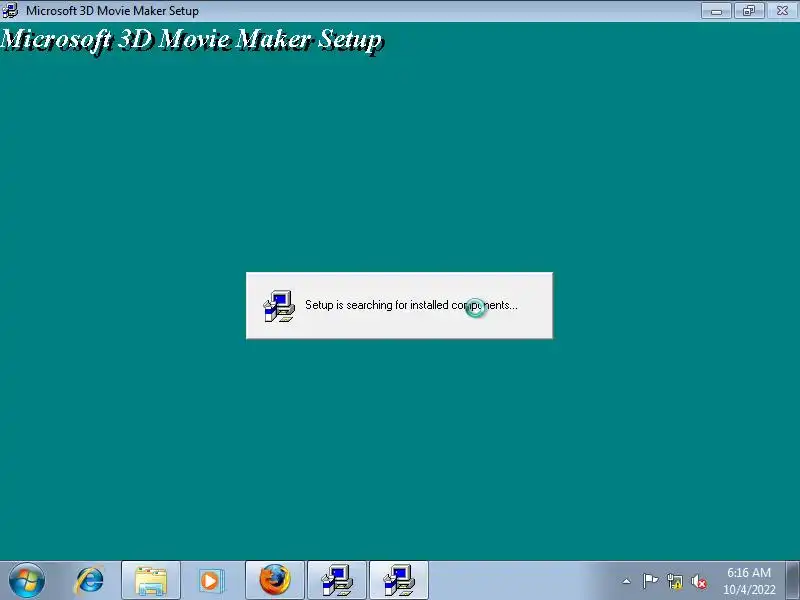This screenshot has height=600, width=800.
Task: Click the network status tray icon
Action: (x=674, y=581)
